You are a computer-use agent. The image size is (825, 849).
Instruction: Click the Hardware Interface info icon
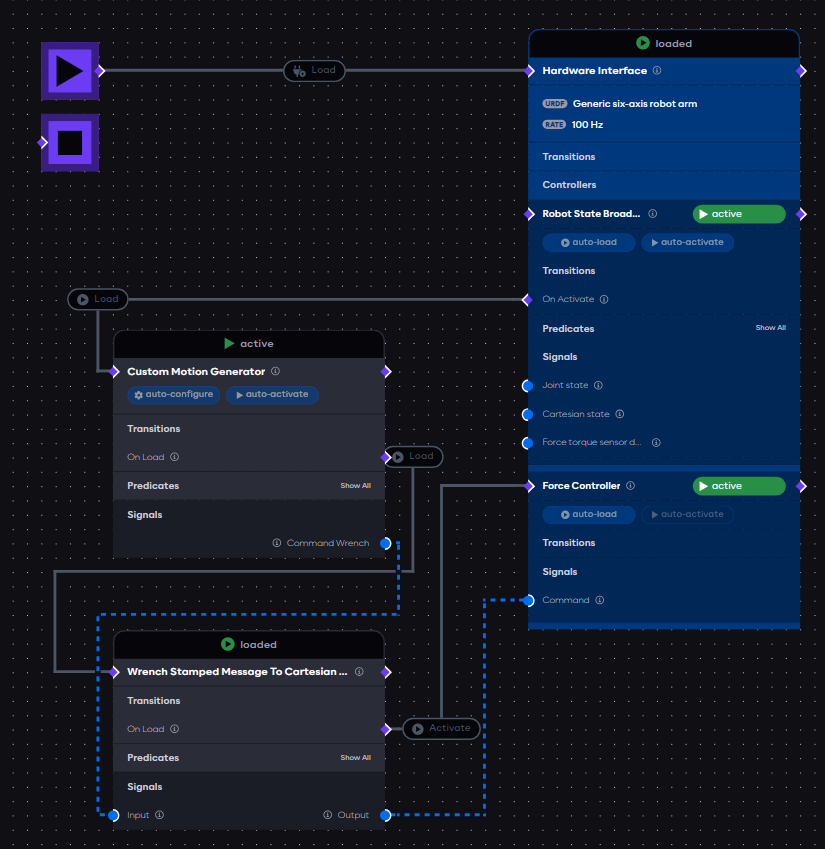[657, 71]
